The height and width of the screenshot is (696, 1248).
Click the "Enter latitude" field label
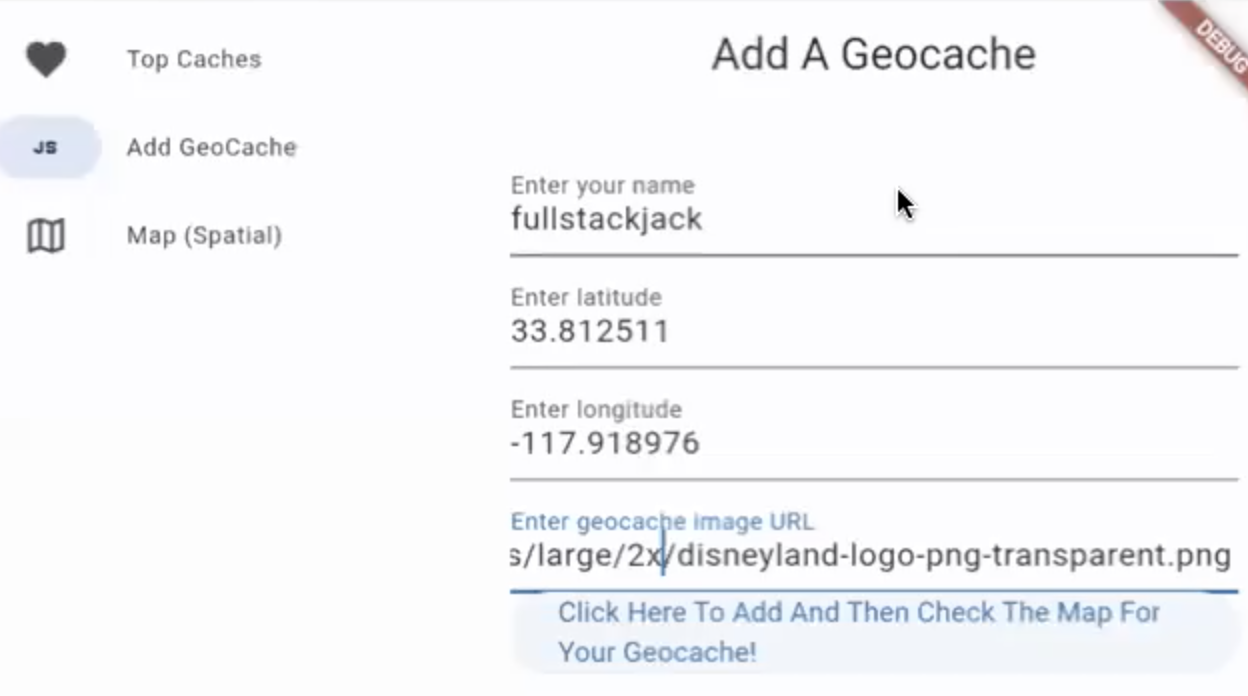coord(586,297)
